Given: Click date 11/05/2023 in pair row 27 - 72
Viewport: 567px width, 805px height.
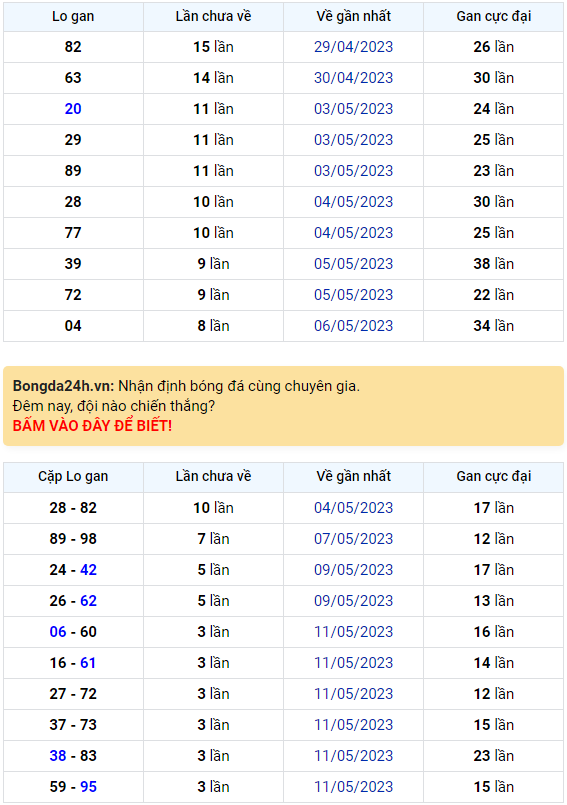Looking at the screenshot, I should [x=353, y=694].
